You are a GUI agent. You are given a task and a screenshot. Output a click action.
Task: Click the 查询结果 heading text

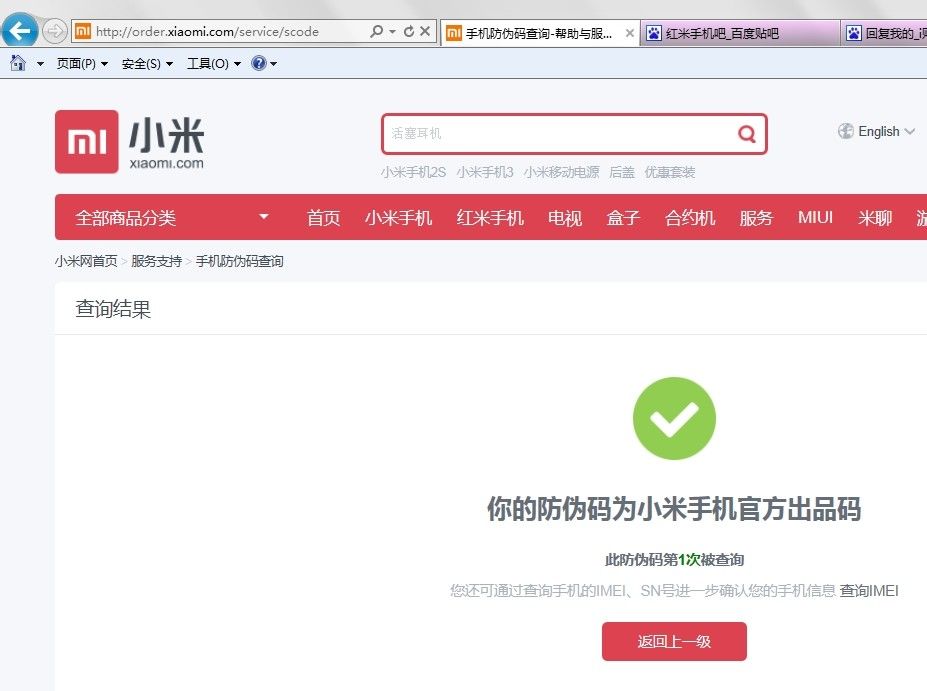point(113,309)
